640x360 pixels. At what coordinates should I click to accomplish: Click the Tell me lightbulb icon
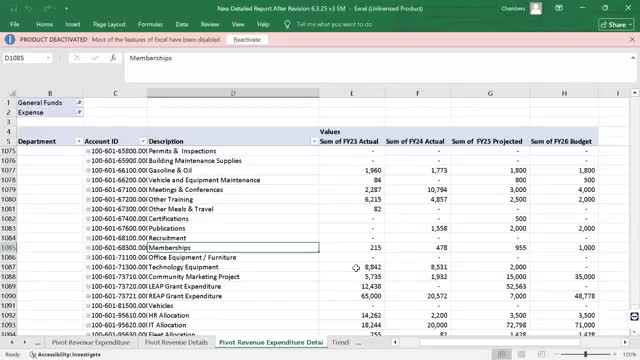coord(287,24)
